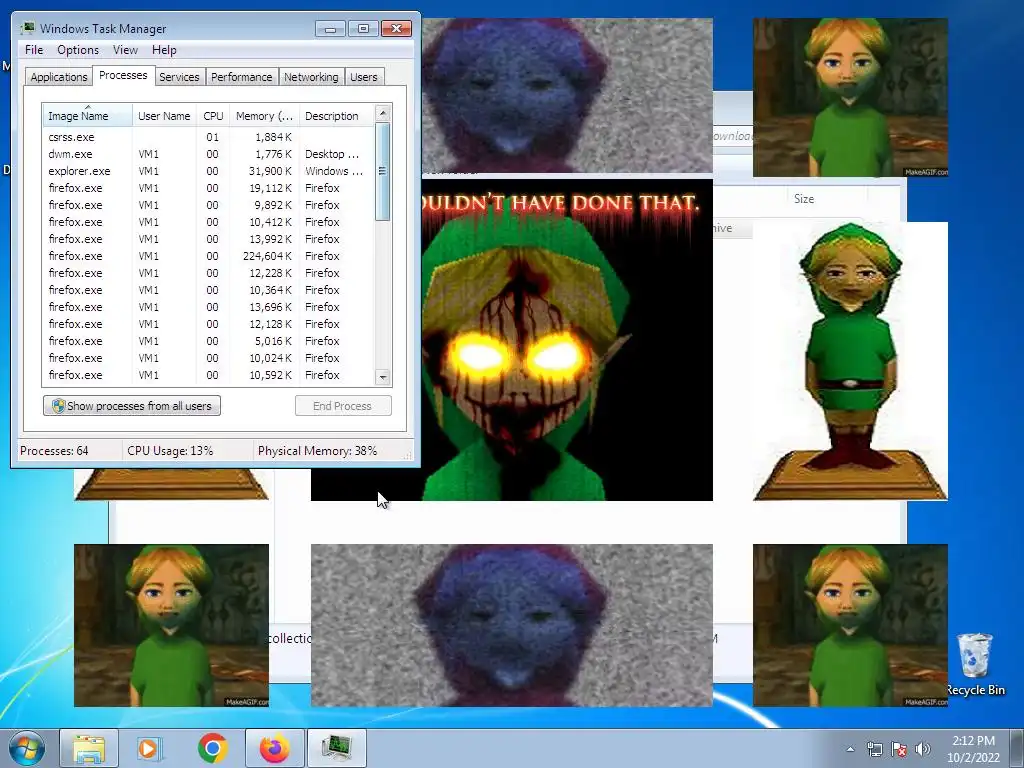
Task: Sort processes by CPU column
Action: coord(213,116)
